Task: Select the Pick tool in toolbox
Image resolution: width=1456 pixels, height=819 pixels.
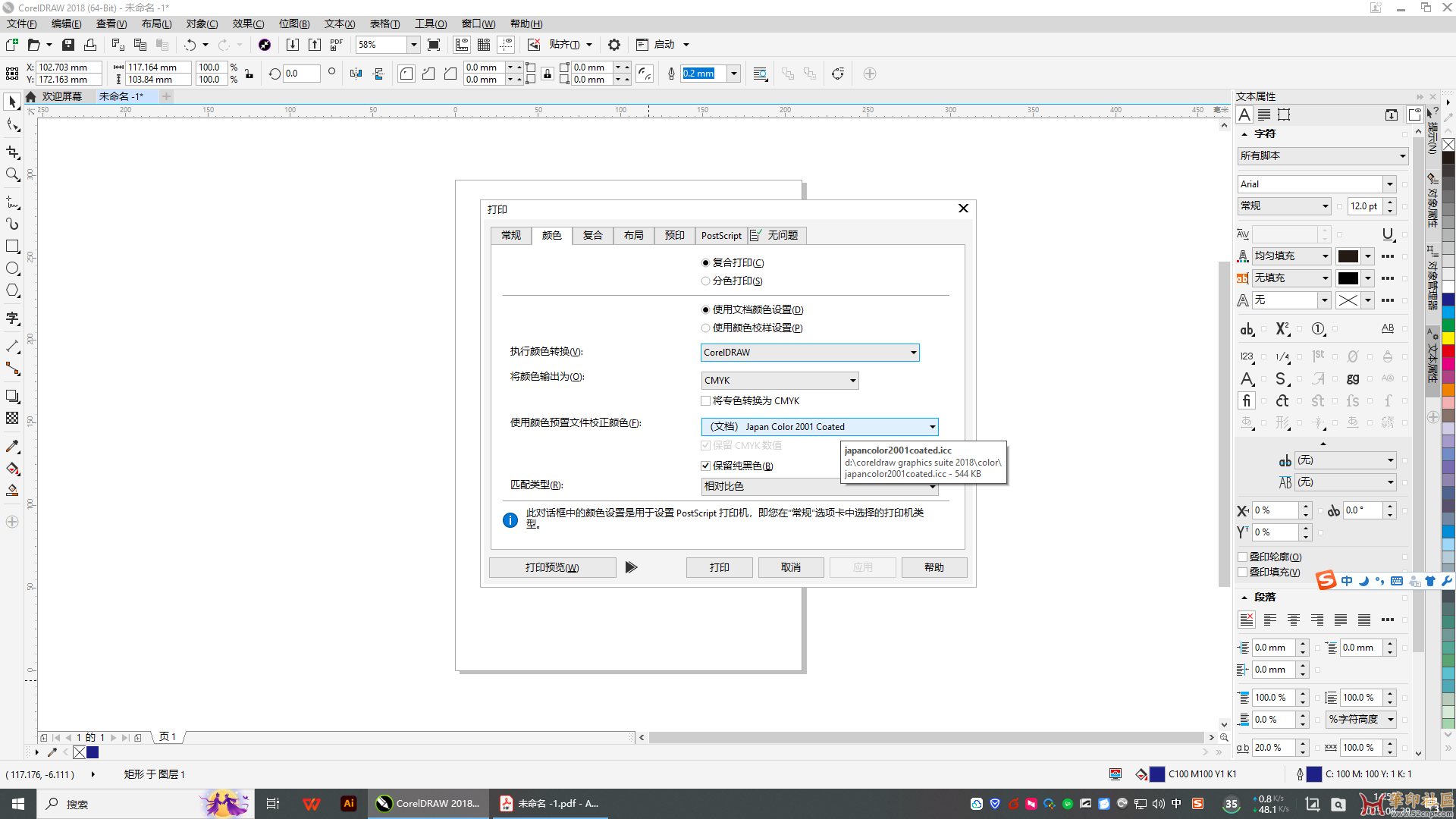Action: 12,102
